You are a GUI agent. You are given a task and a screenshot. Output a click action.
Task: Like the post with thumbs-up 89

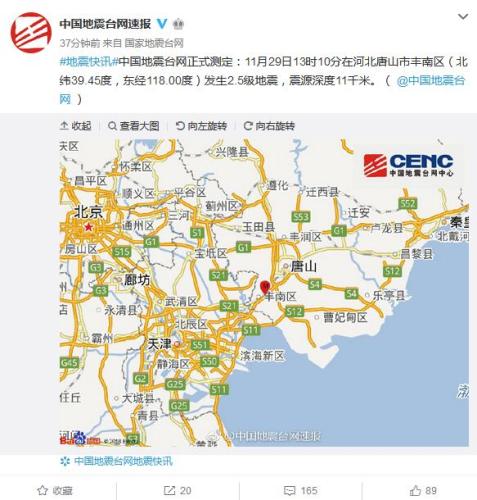click(423, 491)
